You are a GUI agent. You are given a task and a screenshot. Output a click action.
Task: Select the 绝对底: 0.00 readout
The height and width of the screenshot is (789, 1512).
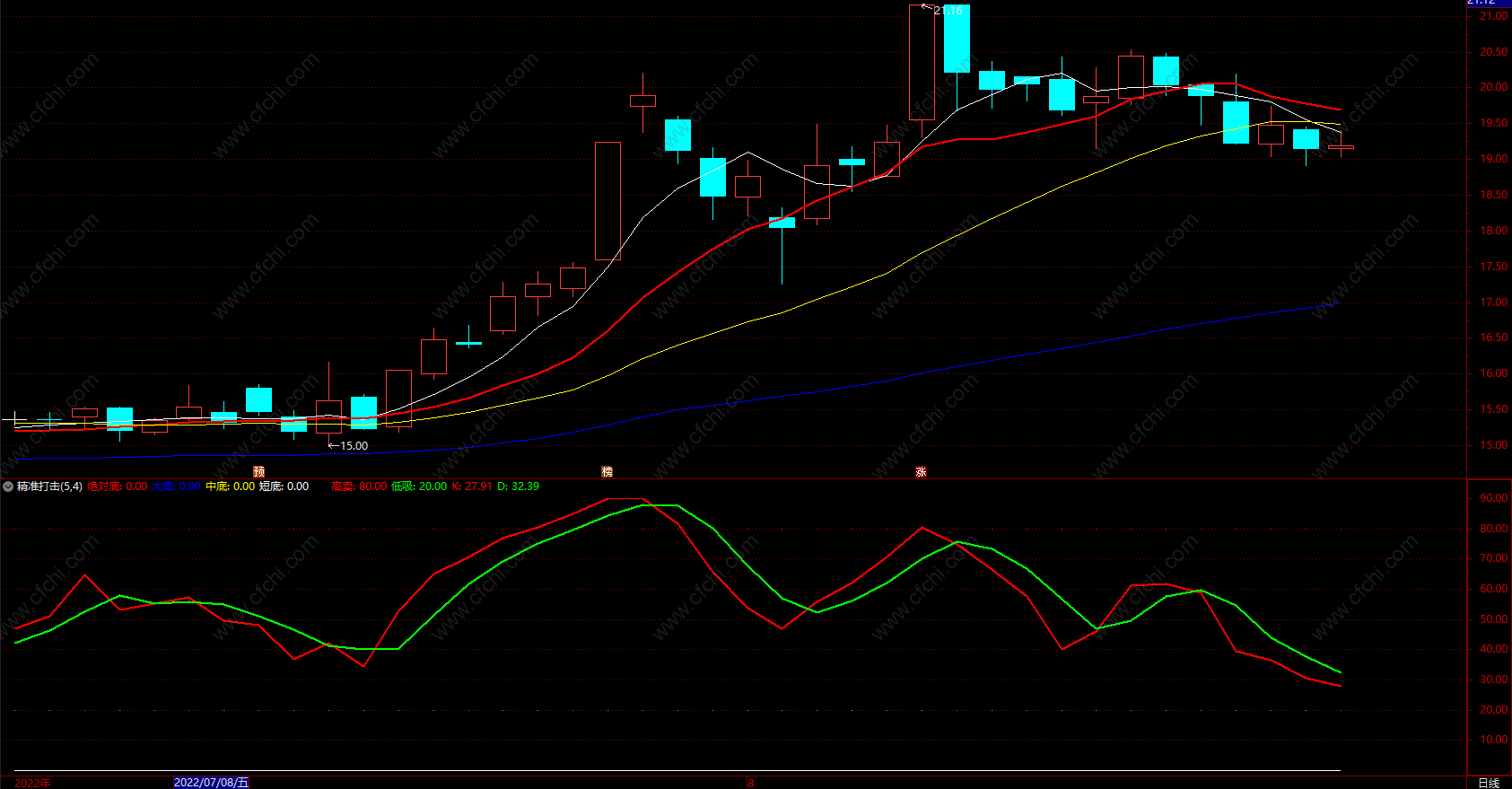(x=118, y=487)
